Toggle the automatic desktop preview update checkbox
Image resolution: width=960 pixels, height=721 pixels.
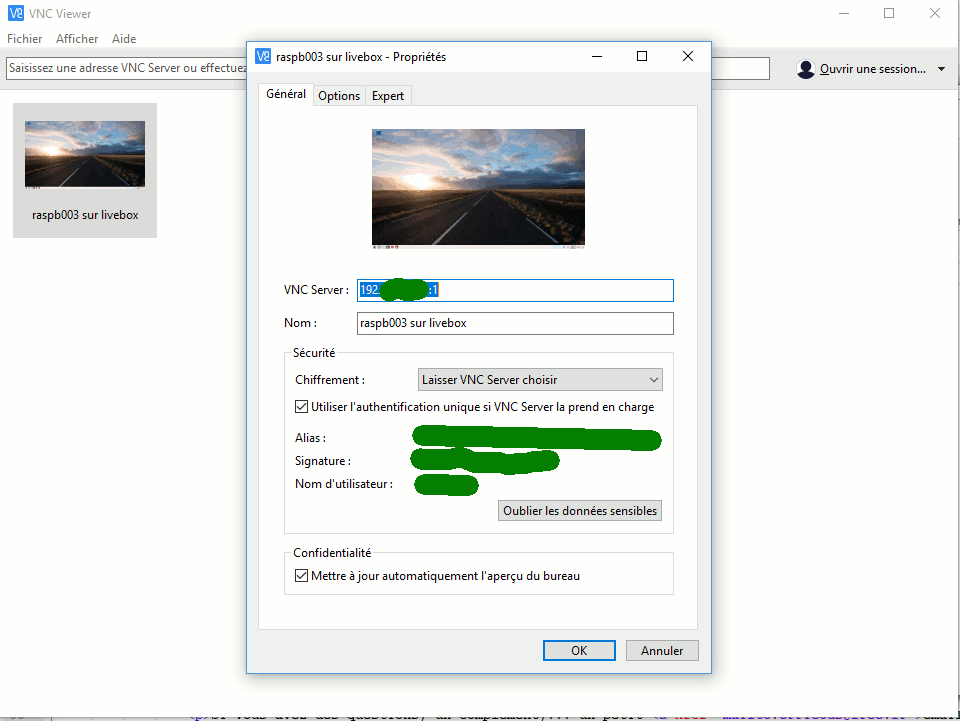pos(302,576)
